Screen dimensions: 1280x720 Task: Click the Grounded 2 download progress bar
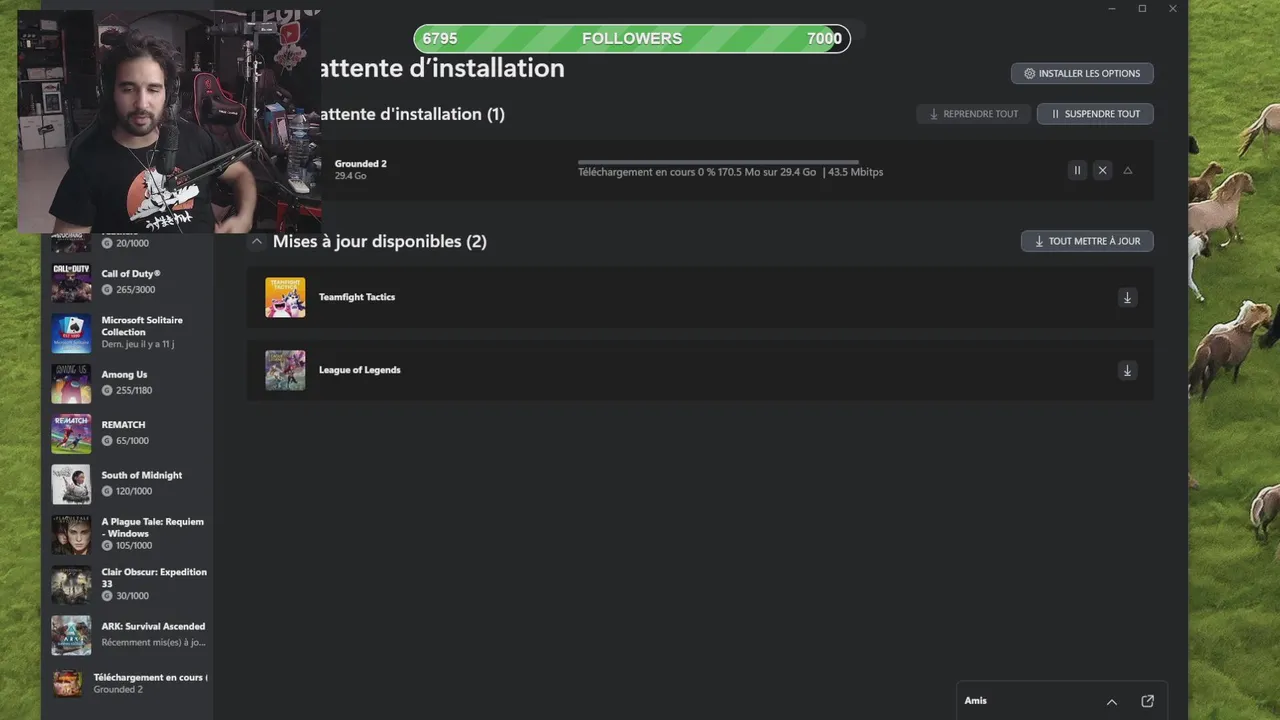click(718, 161)
